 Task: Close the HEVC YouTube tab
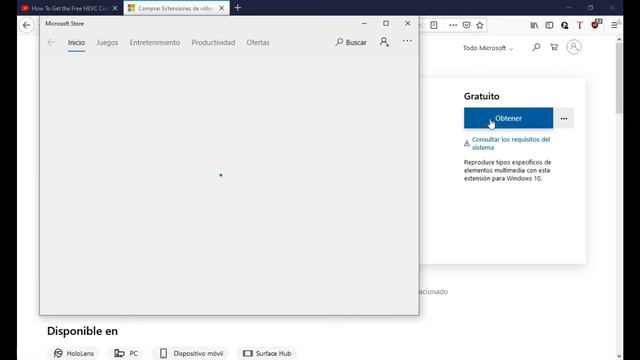(x=115, y=8)
